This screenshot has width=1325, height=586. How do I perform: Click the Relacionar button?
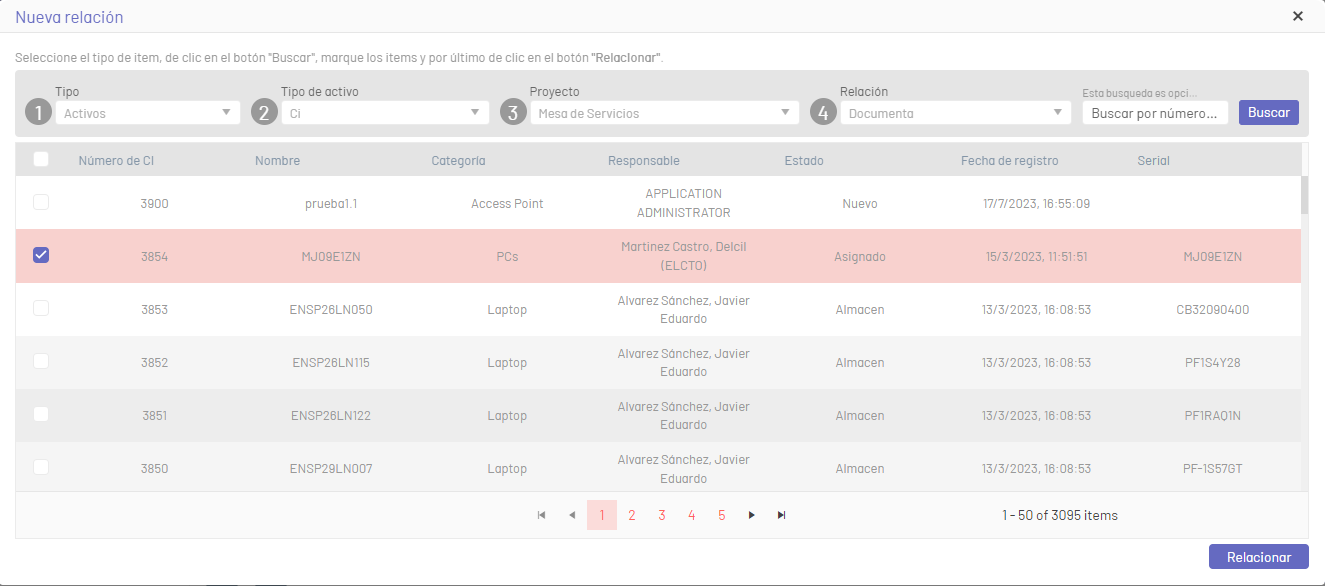[1259, 557]
